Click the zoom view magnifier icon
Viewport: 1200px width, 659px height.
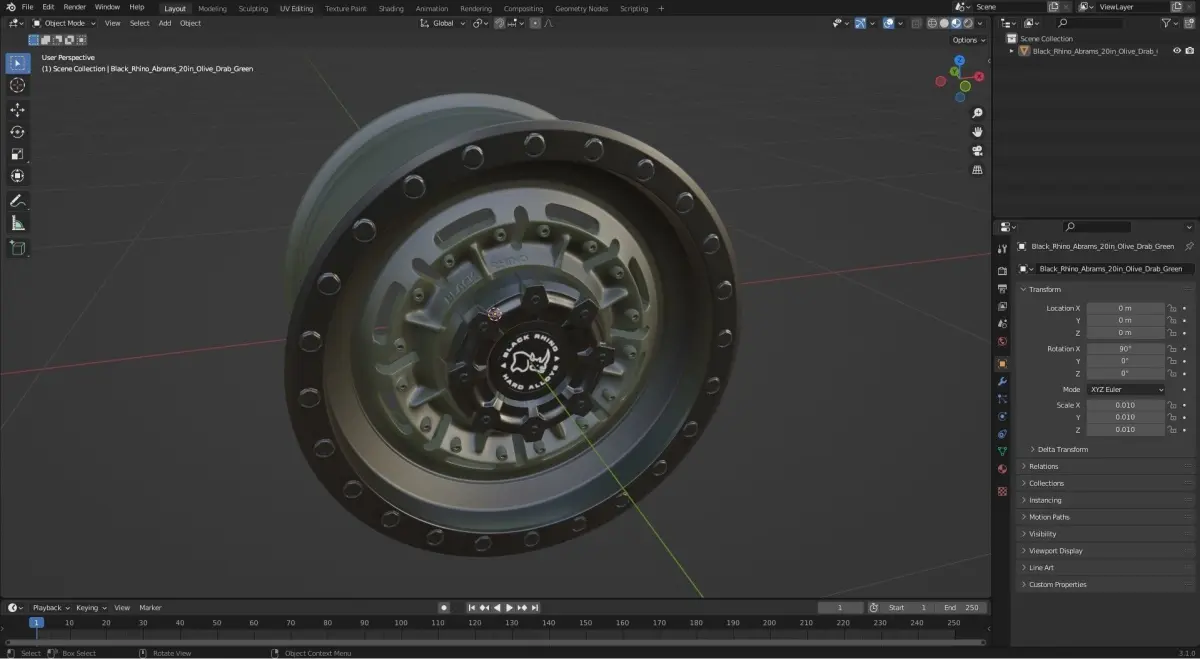(x=977, y=113)
